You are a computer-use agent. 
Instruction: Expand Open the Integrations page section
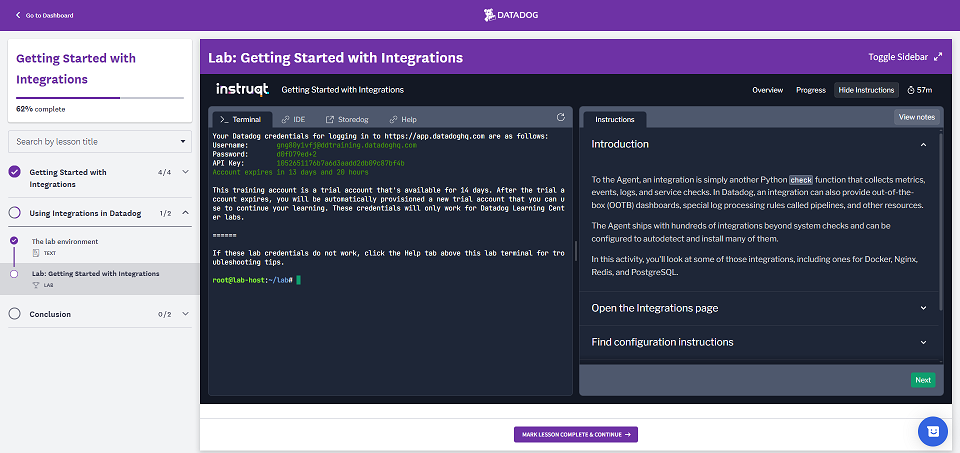(923, 308)
